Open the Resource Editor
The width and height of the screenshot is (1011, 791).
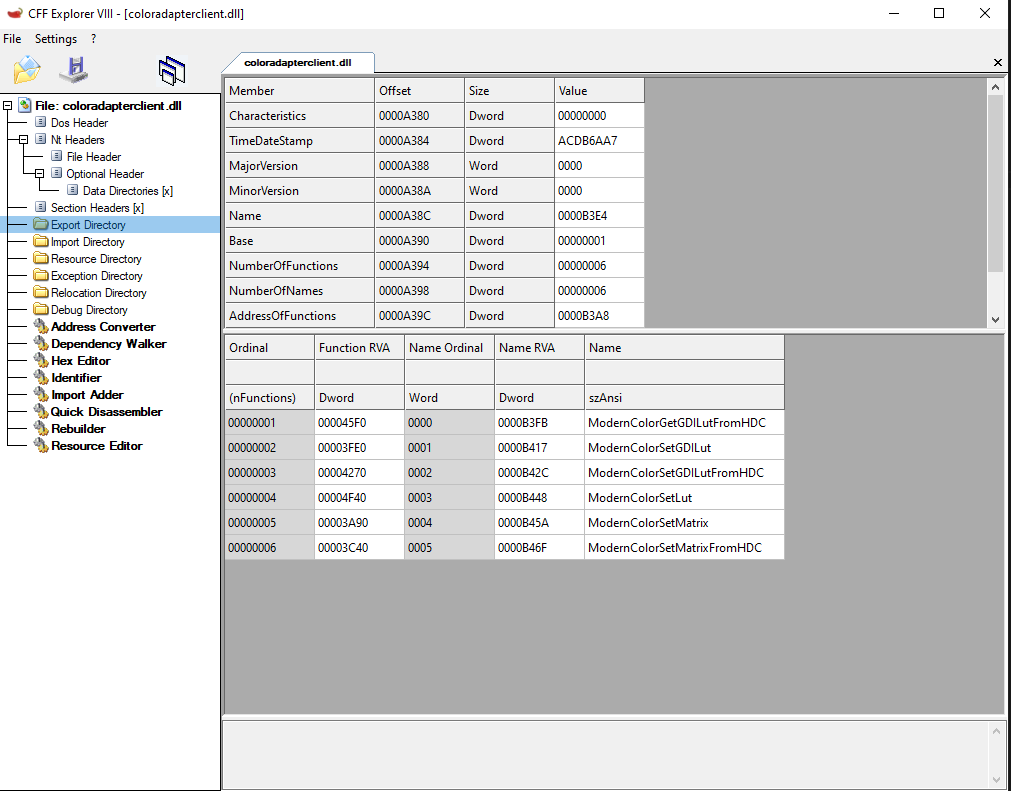(96, 445)
